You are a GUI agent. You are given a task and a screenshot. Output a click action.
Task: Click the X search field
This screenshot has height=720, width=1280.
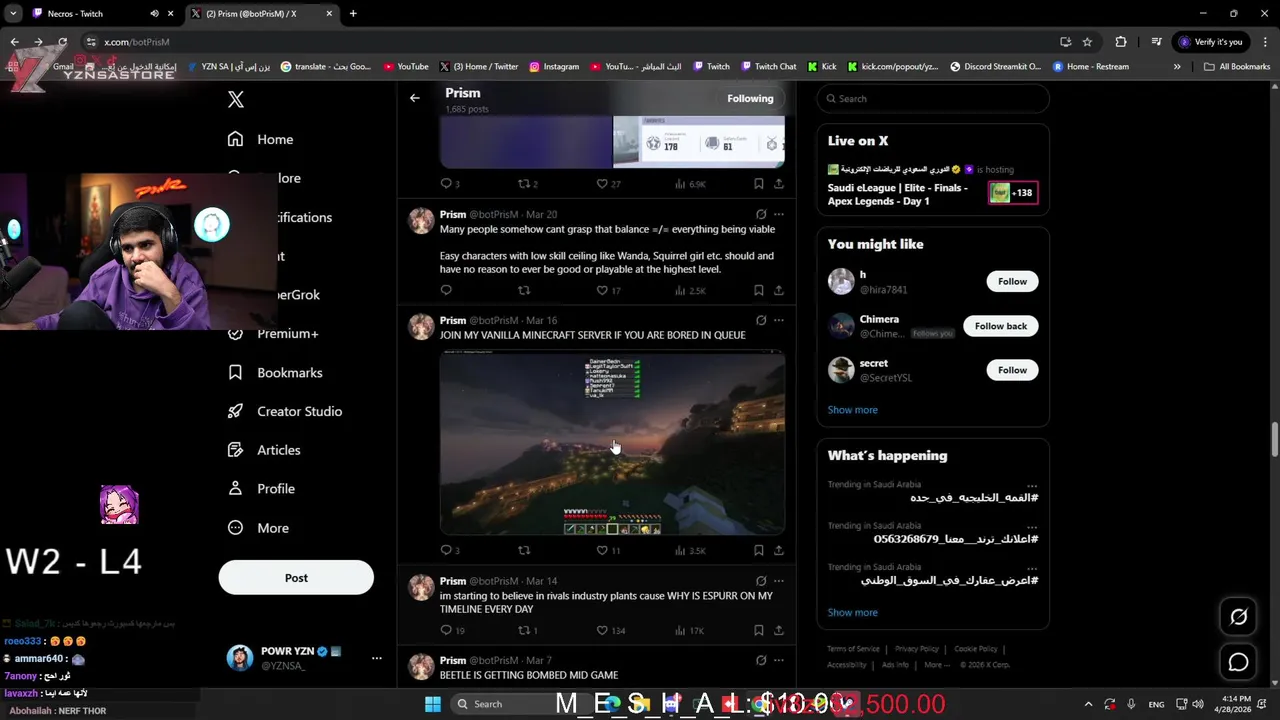933,98
